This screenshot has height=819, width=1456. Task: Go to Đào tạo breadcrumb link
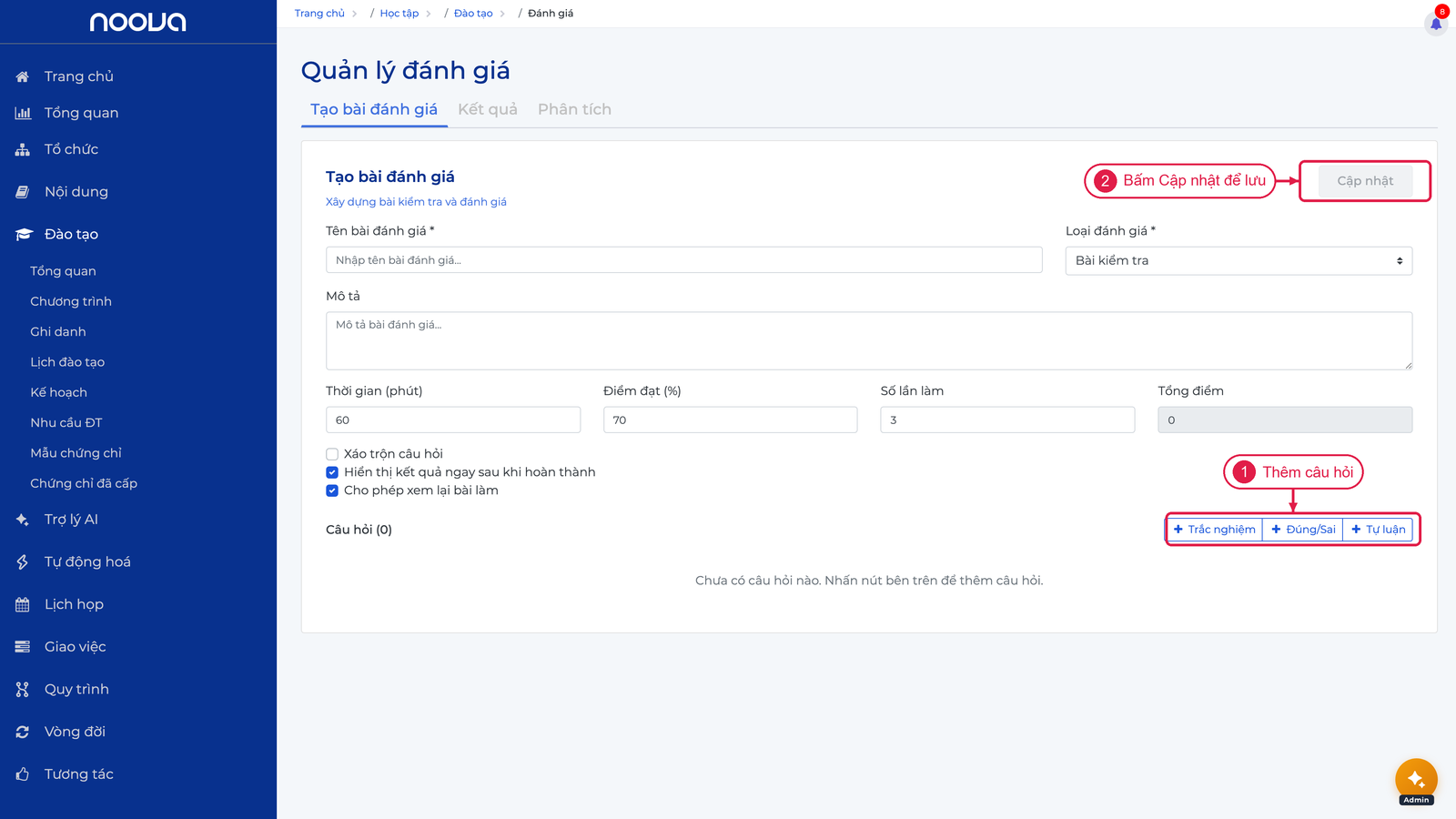[473, 14]
